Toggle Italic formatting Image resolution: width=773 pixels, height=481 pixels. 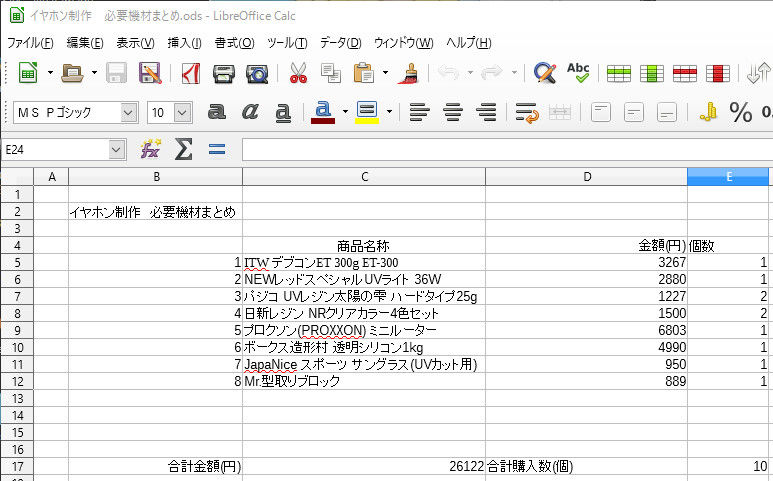pos(250,112)
